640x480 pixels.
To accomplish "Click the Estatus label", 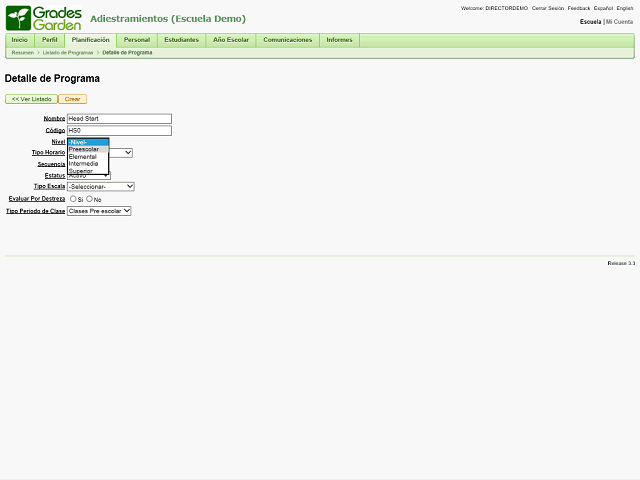I will coord(55,176).
